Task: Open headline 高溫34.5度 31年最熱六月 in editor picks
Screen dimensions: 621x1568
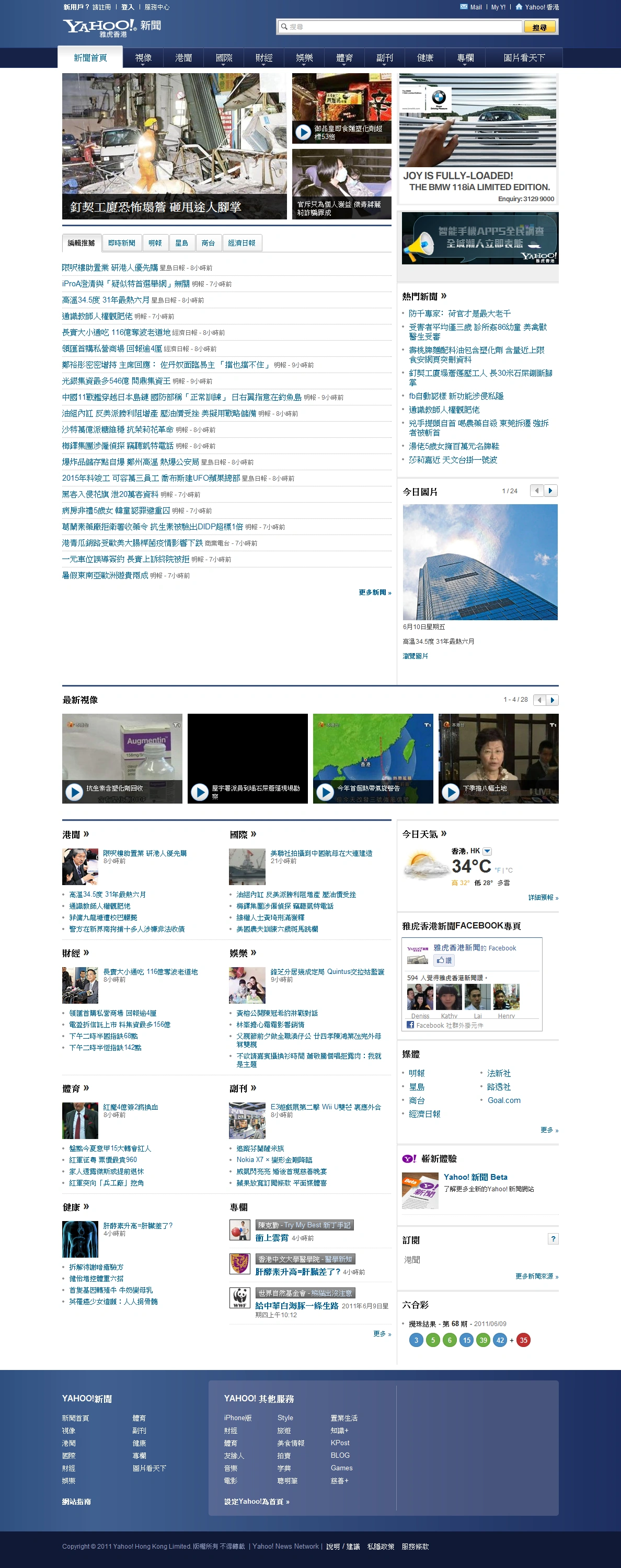Action: tap(105, 300)
